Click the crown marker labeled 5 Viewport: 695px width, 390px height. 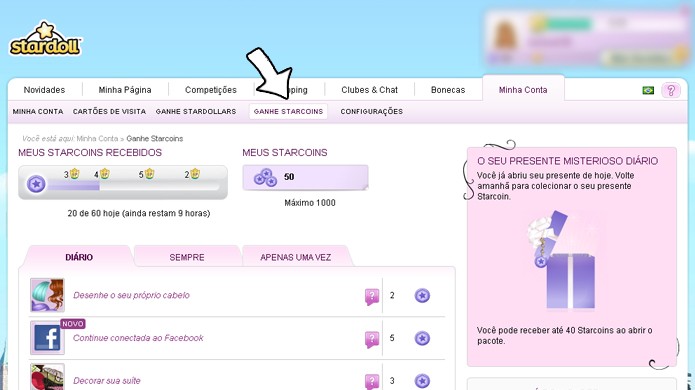[x=149, y=174]
